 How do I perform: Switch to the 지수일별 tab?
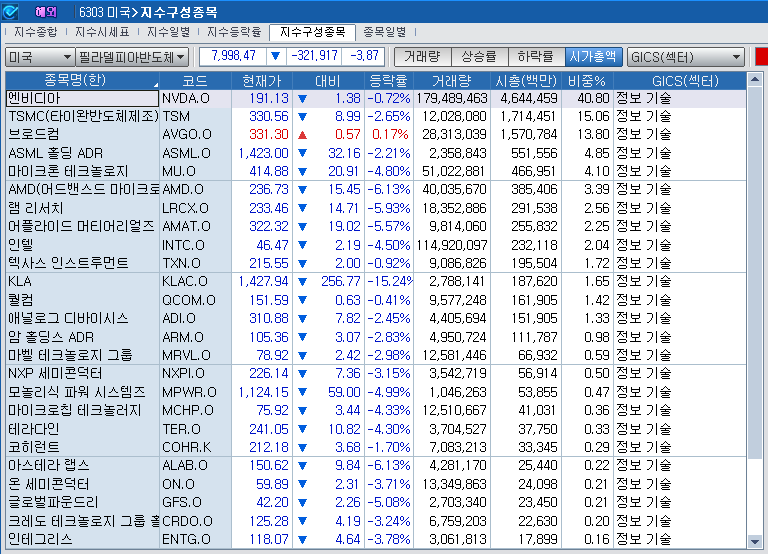click(x=168, y=32)
